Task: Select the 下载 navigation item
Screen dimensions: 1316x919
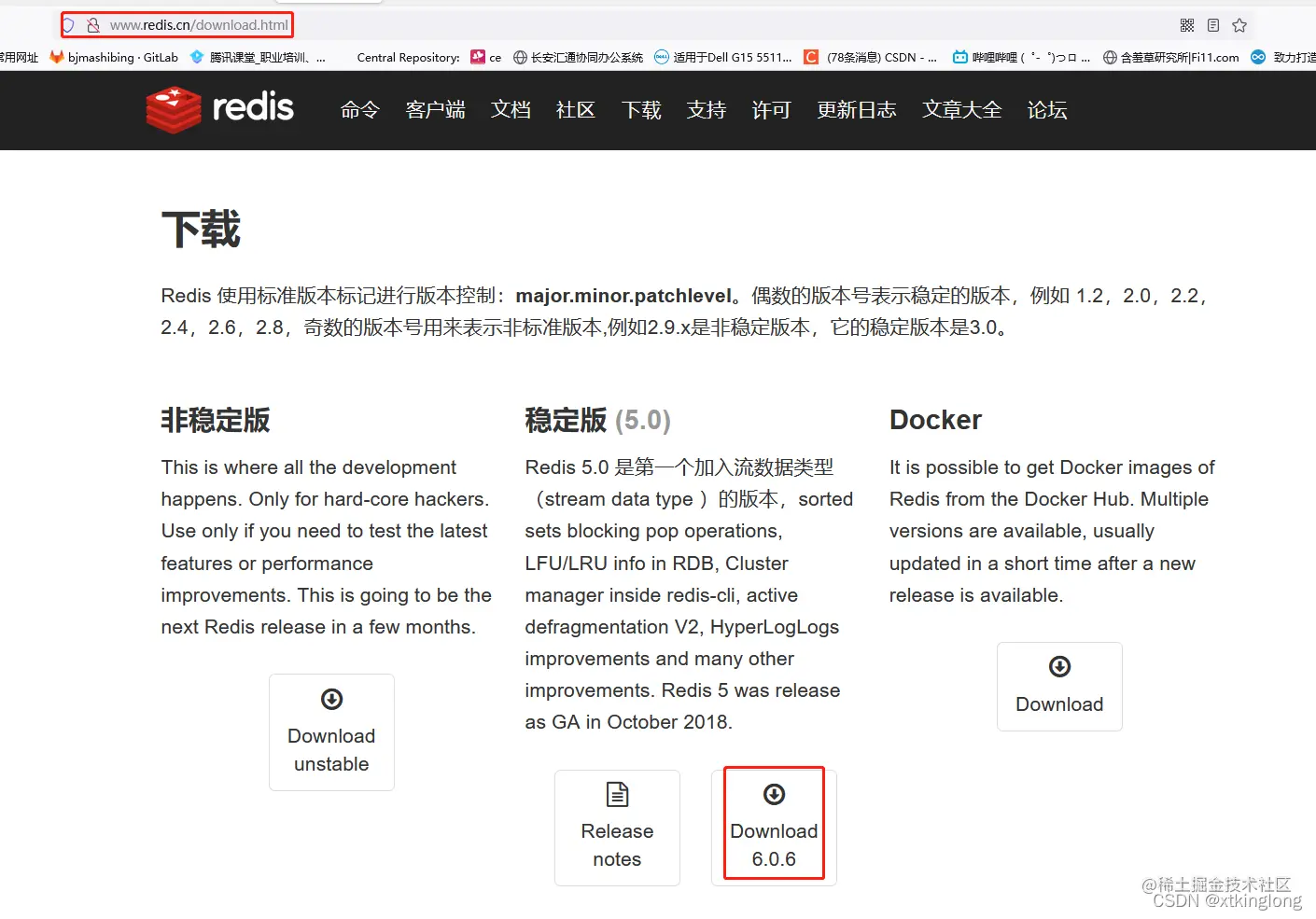Action: 641,110
